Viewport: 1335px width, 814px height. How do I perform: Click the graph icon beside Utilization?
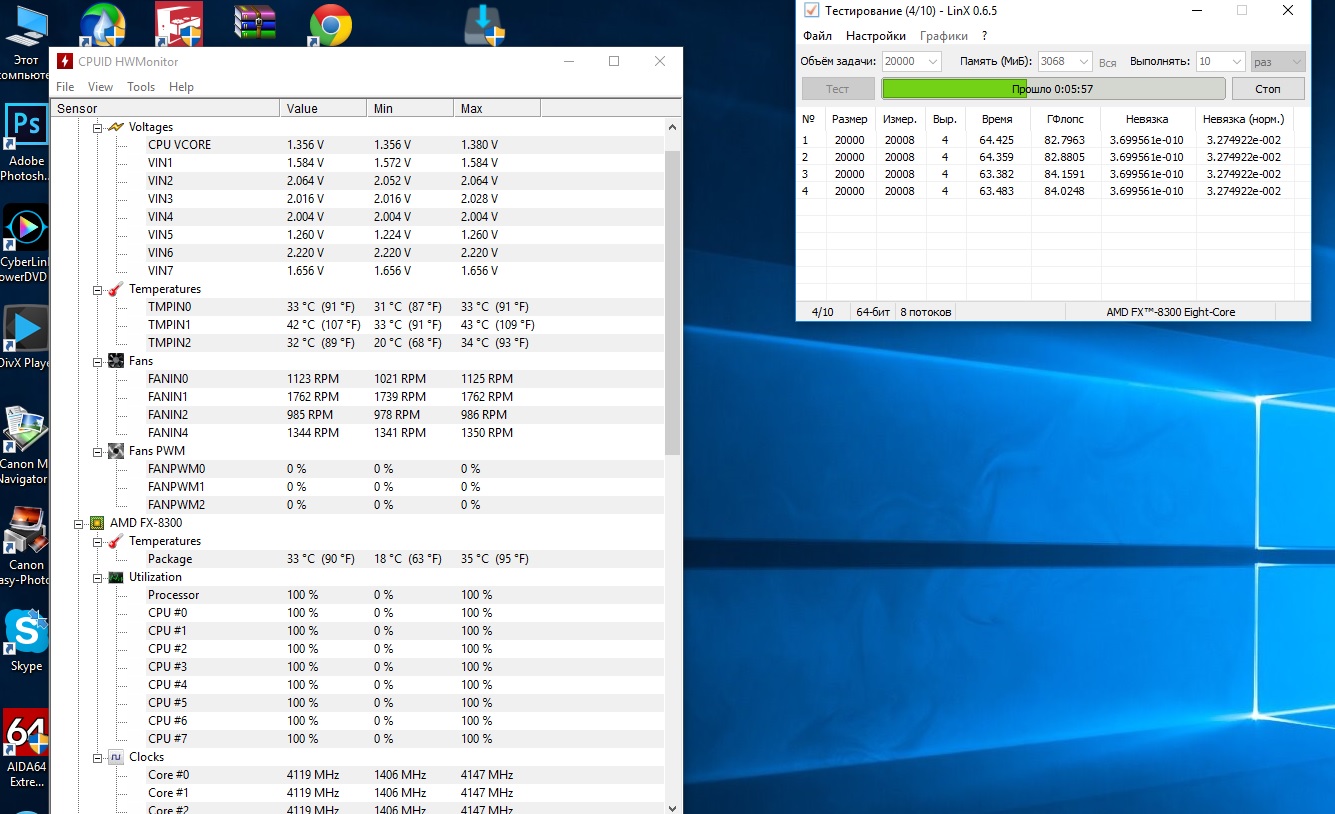click(x=116, y=577)
